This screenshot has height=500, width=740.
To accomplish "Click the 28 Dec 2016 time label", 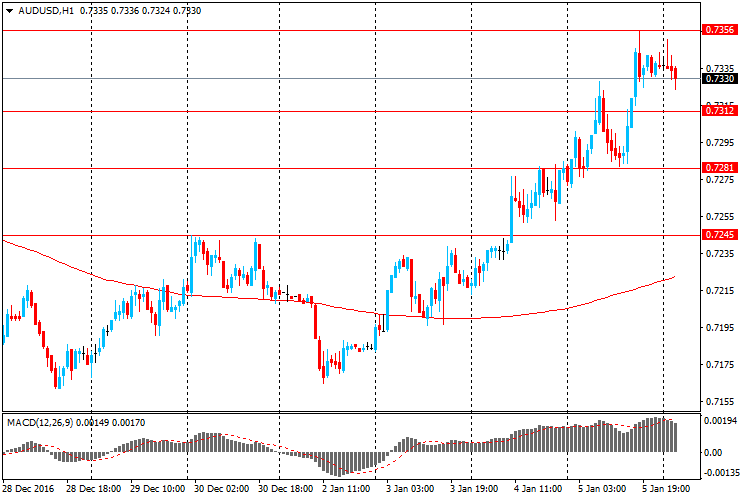I will click(x=26, y=490).
